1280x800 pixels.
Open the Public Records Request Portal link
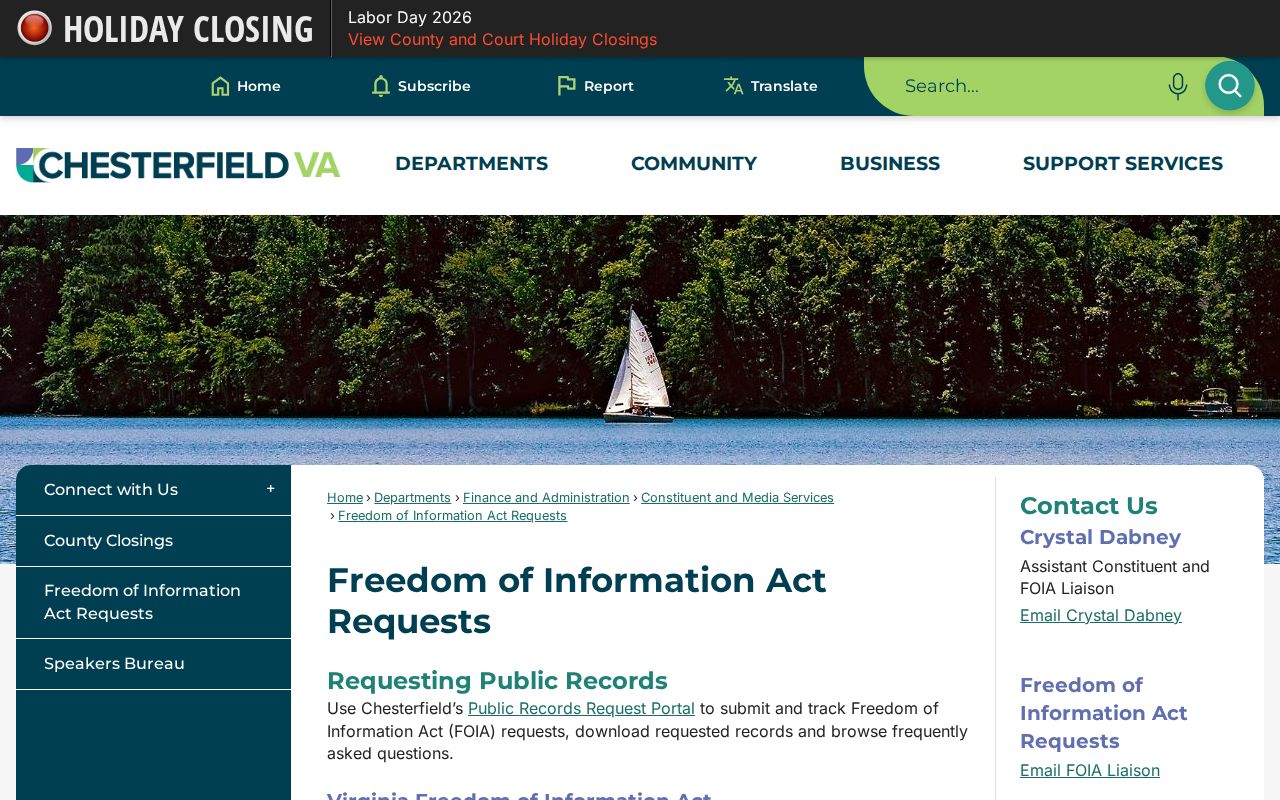[581, 708]
